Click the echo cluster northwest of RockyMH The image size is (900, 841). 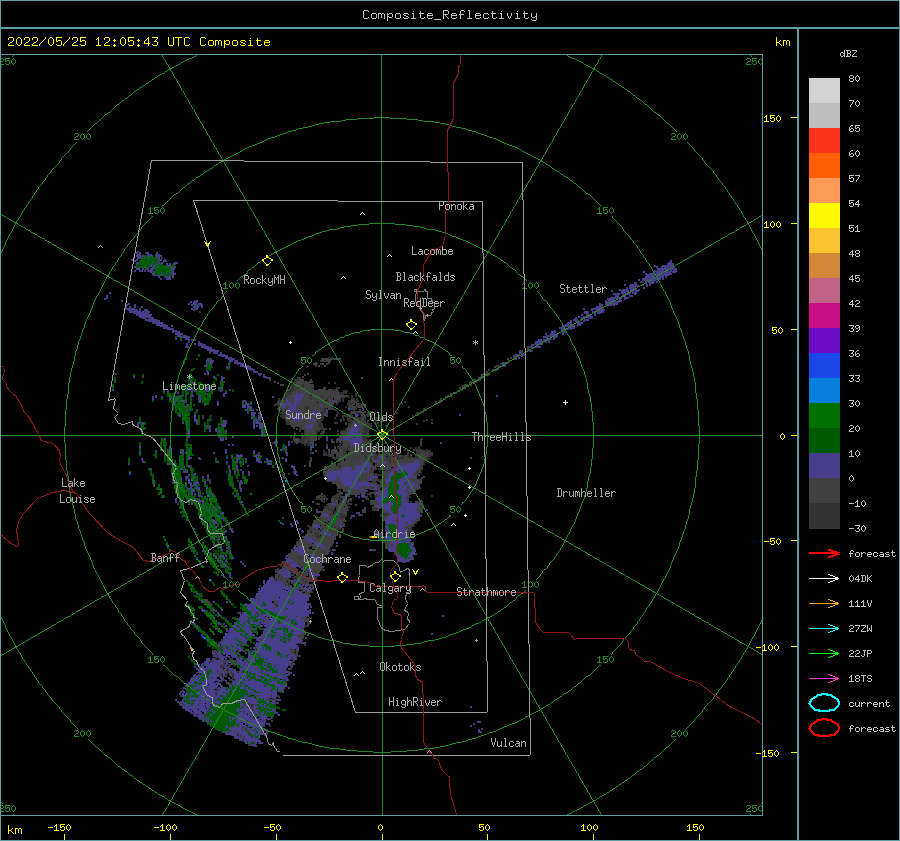(x=155, y=265)
